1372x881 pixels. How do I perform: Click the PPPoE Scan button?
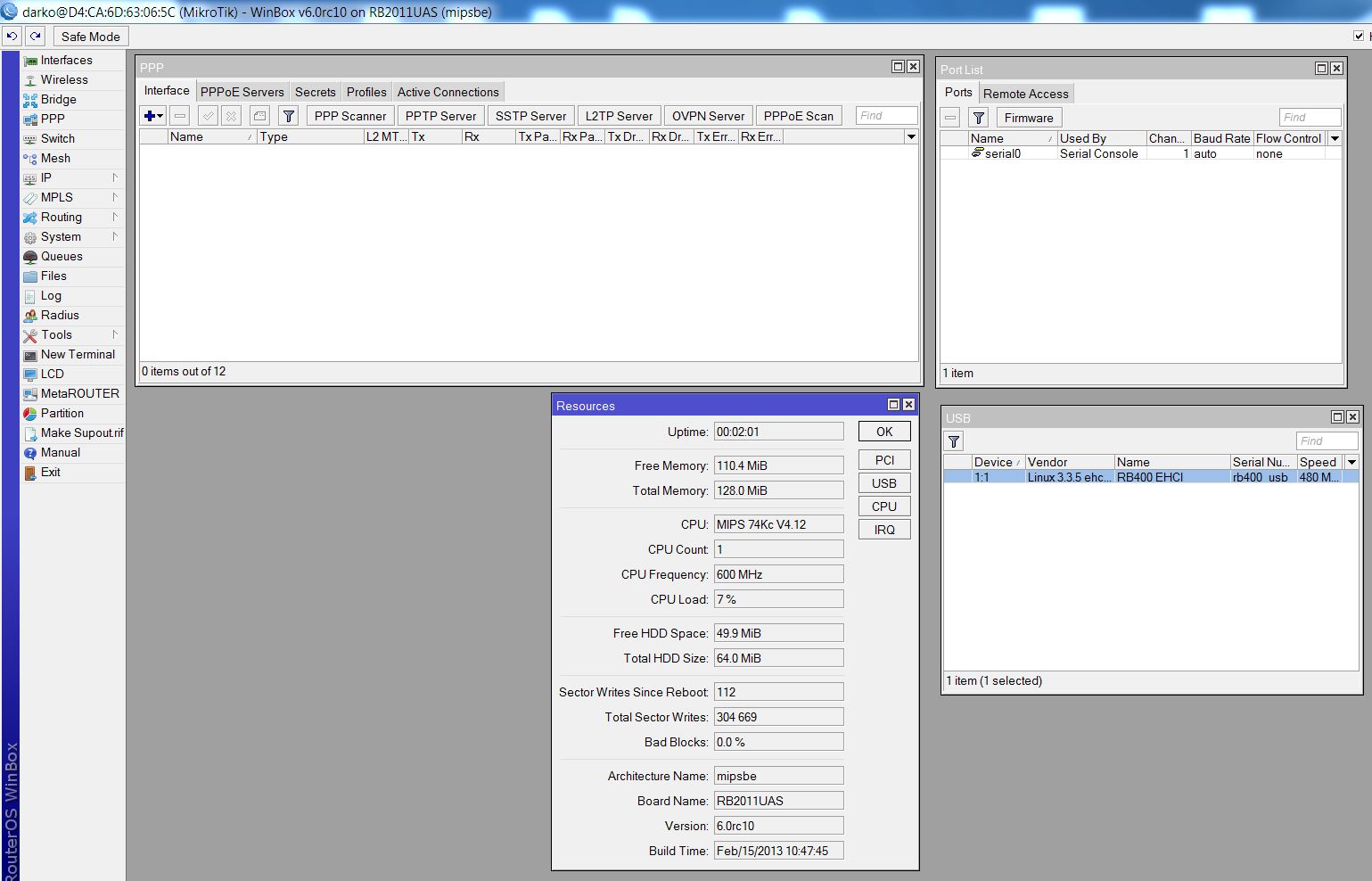pos(798,116)
